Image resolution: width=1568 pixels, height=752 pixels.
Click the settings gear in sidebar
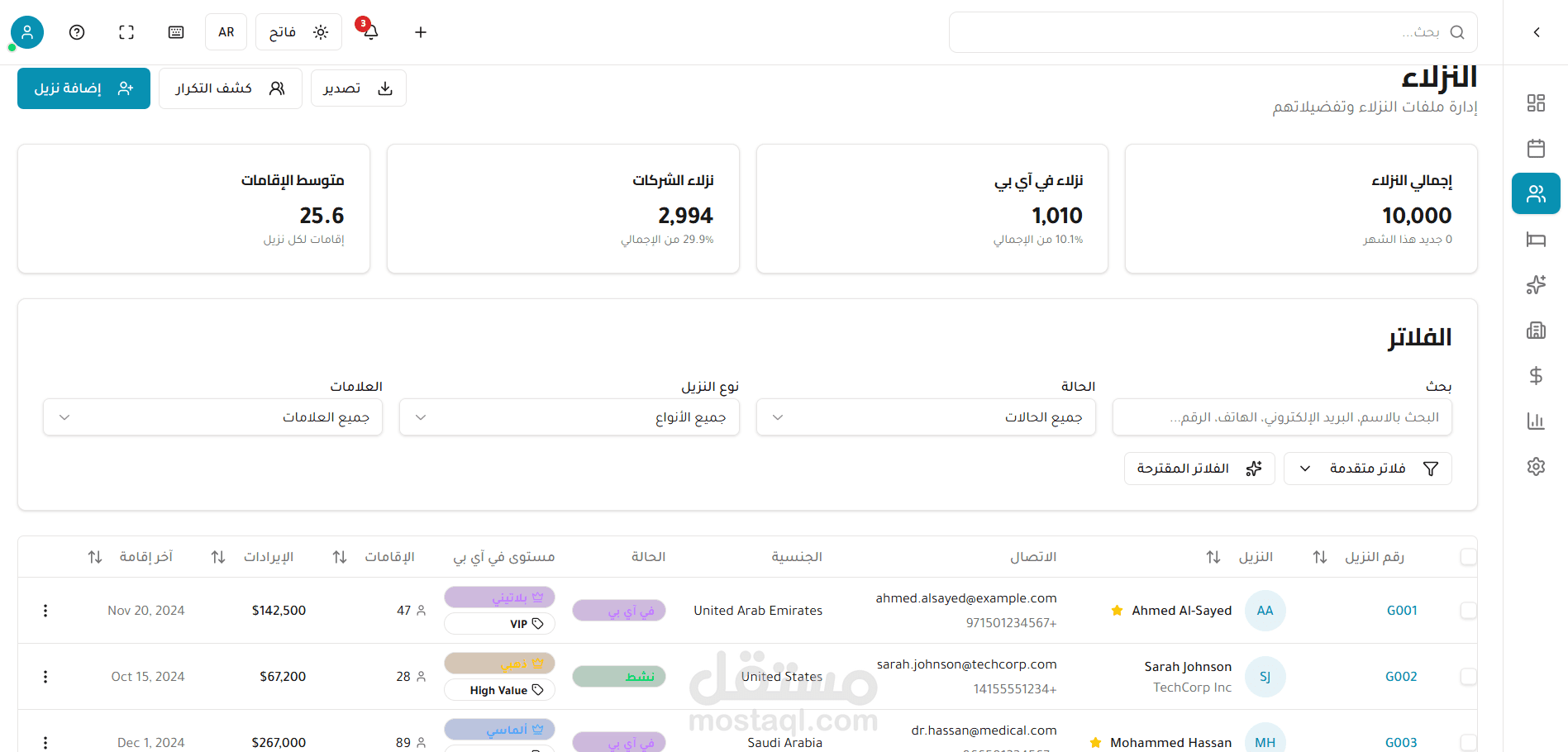(x=1536, y=466)
